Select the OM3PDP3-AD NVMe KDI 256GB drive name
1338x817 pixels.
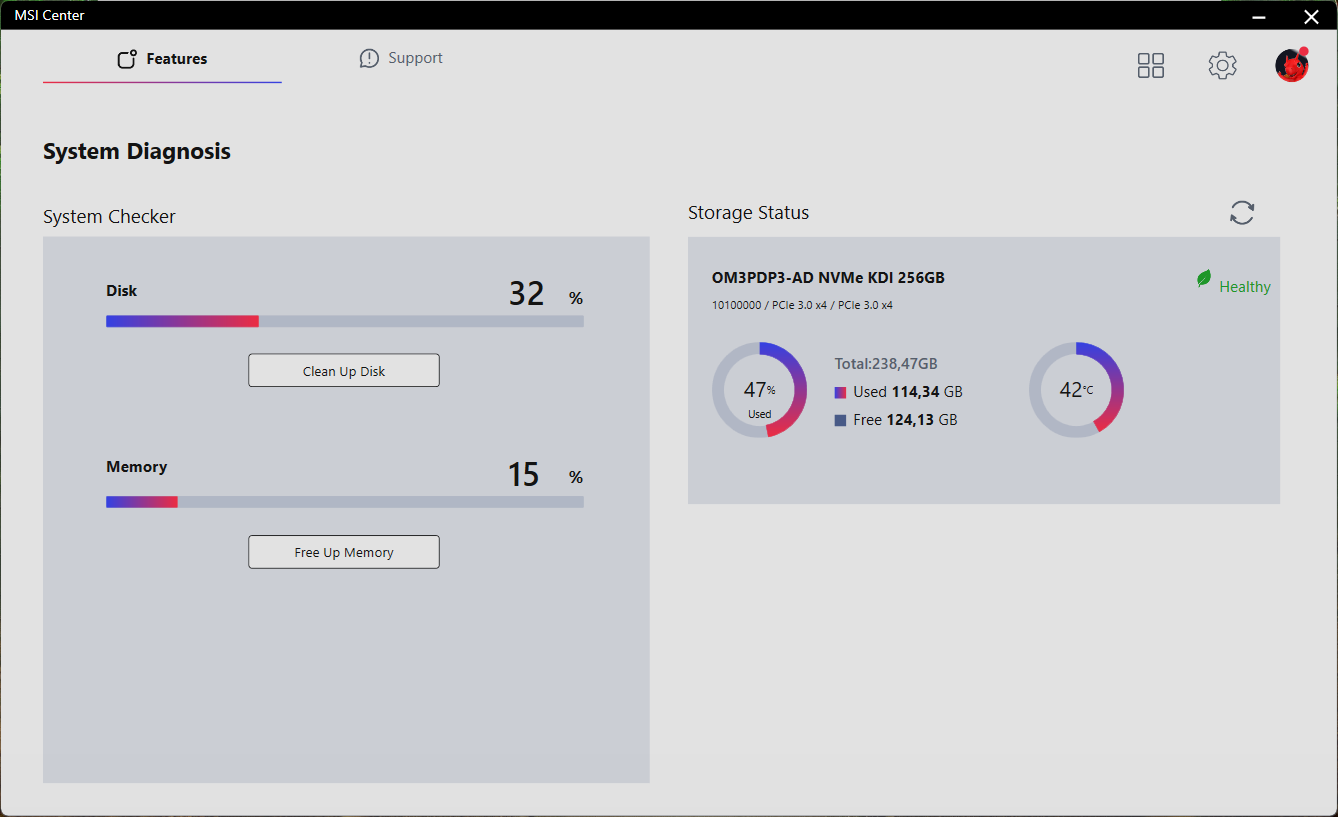(828, 278)
